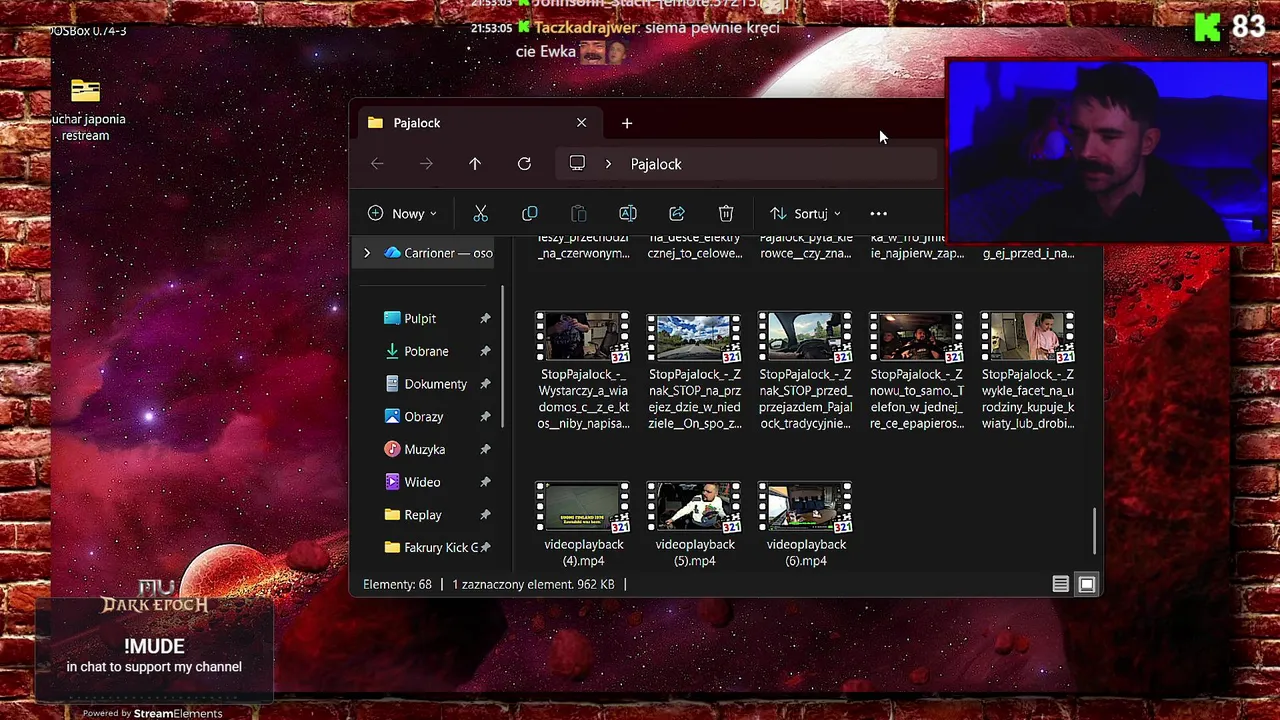
Task: Open the Nowy dropdown menu
Action: coord(402,213)
